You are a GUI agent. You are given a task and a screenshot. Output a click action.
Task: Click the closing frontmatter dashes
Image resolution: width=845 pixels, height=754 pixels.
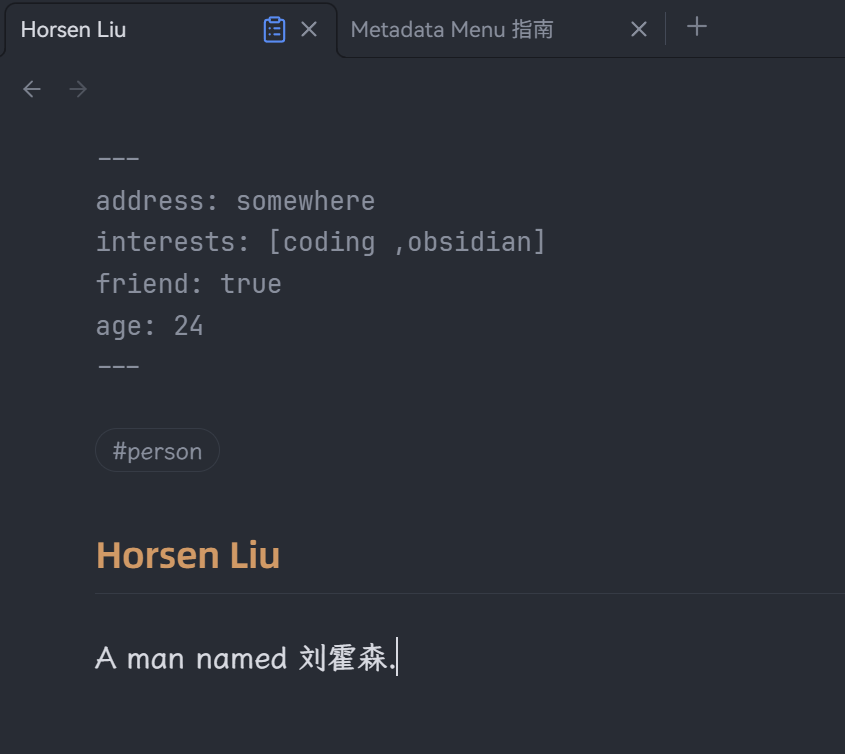coord(118,367)
